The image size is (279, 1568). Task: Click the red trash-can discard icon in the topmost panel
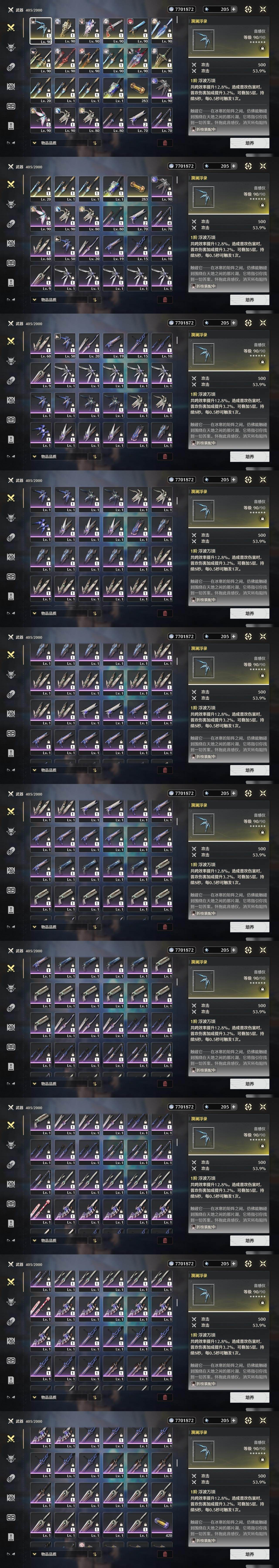coord(165,143)
